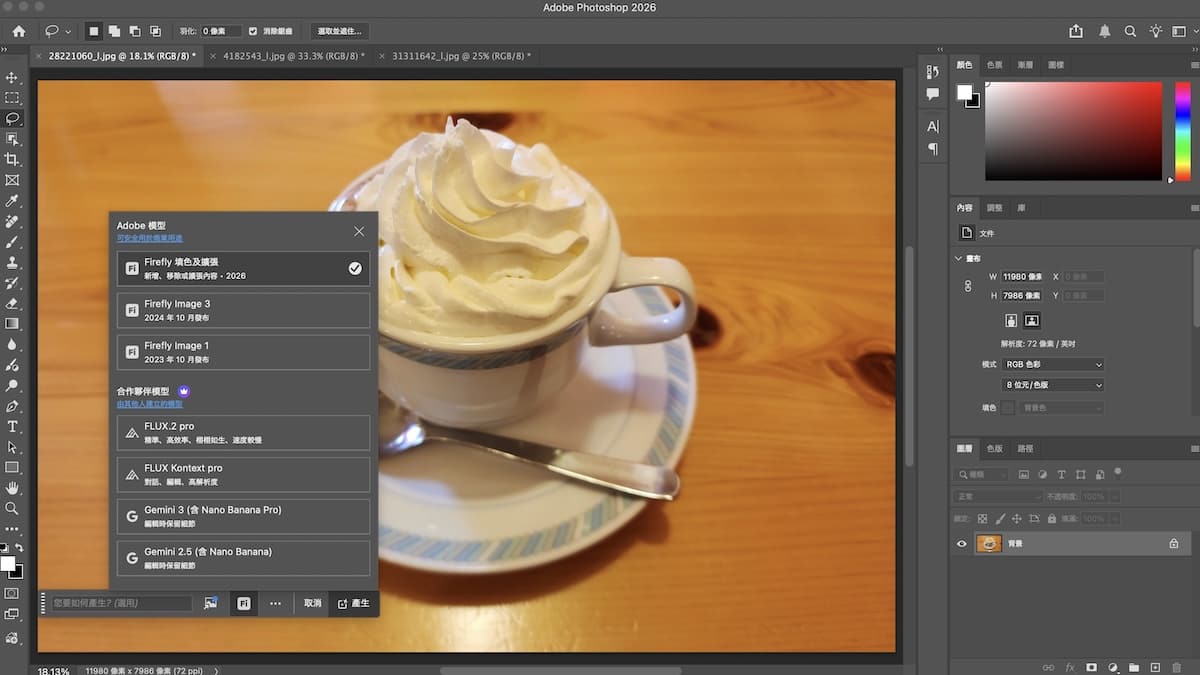Select the Horizontal Type tool
Viewport: 1200px width, 675px height.
12,427
